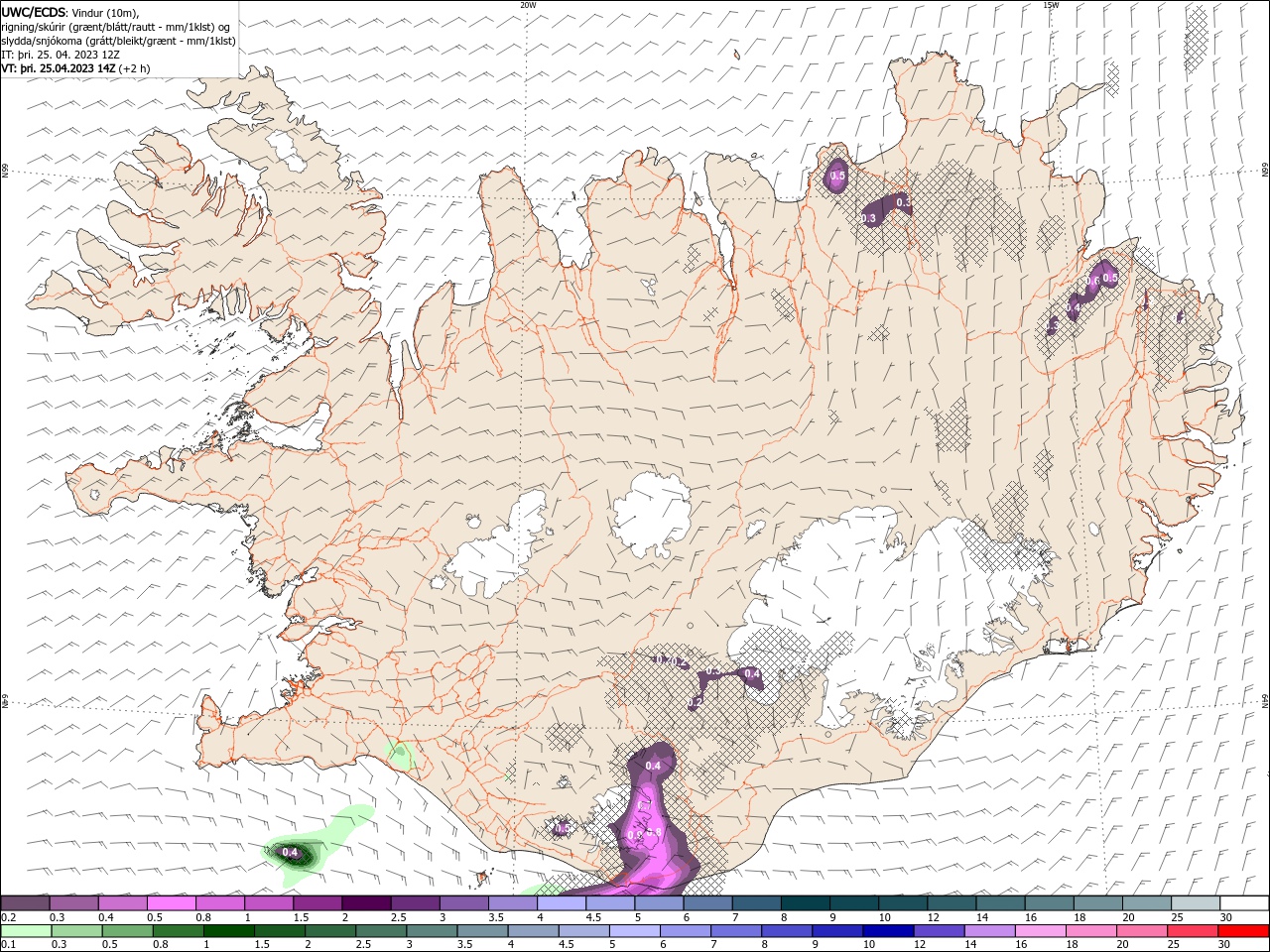Pick the medium green 0.5 swatch on lower scale

[128, 931]
